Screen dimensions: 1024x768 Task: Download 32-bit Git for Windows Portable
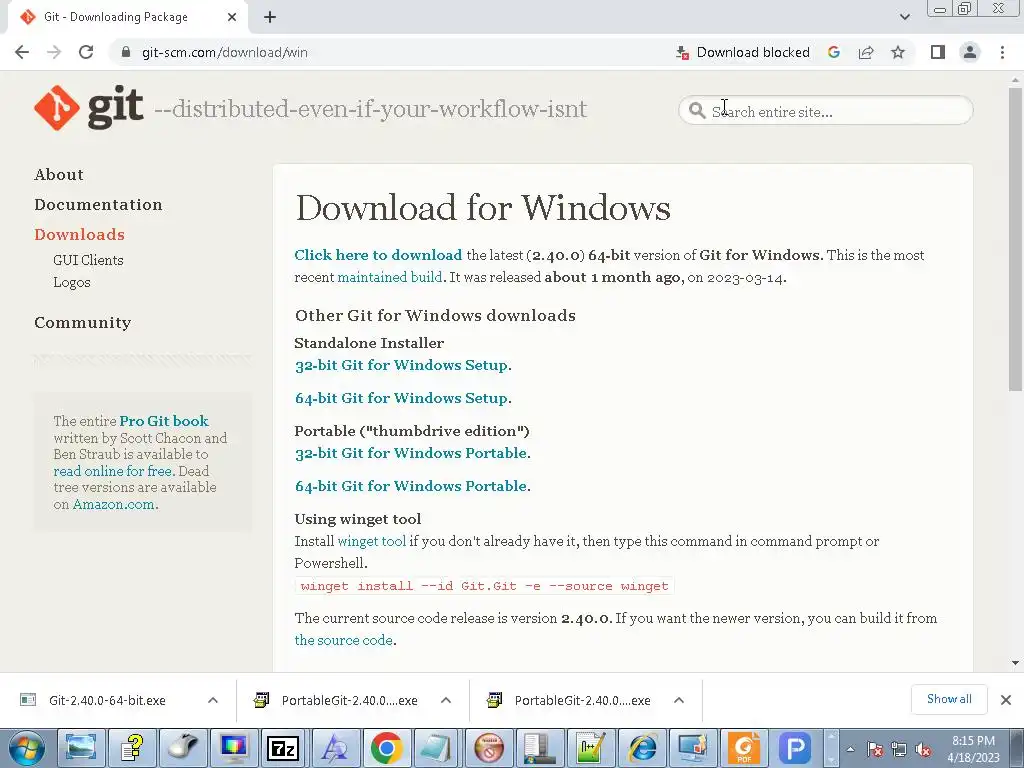pos(411,453)
